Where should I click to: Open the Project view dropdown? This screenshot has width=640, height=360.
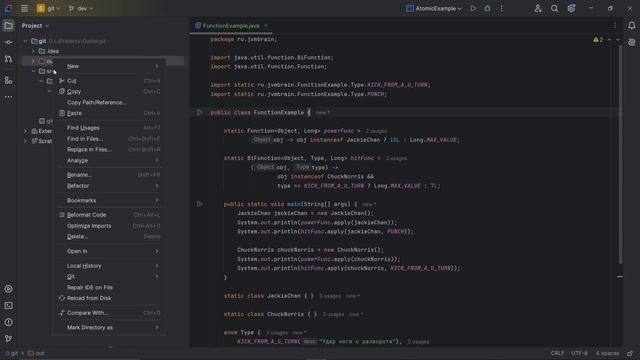pyautogui.click(x=35, y=26)
